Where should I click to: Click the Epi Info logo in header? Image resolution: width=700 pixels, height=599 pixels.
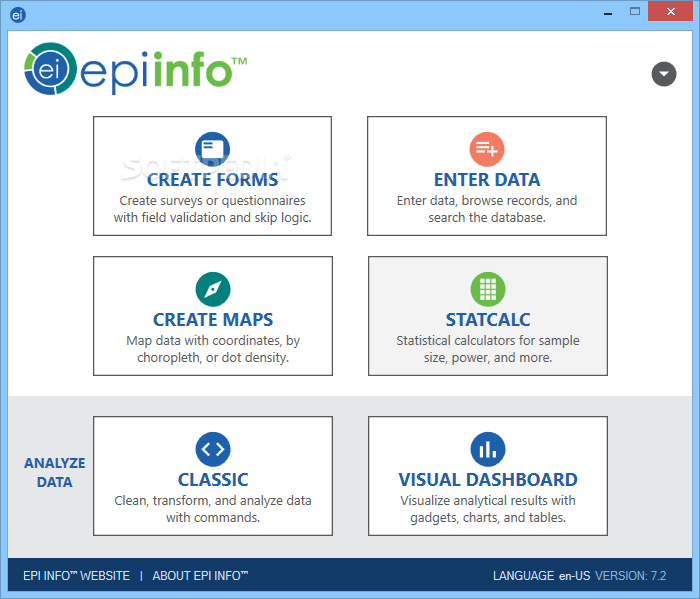click(135, 69)
